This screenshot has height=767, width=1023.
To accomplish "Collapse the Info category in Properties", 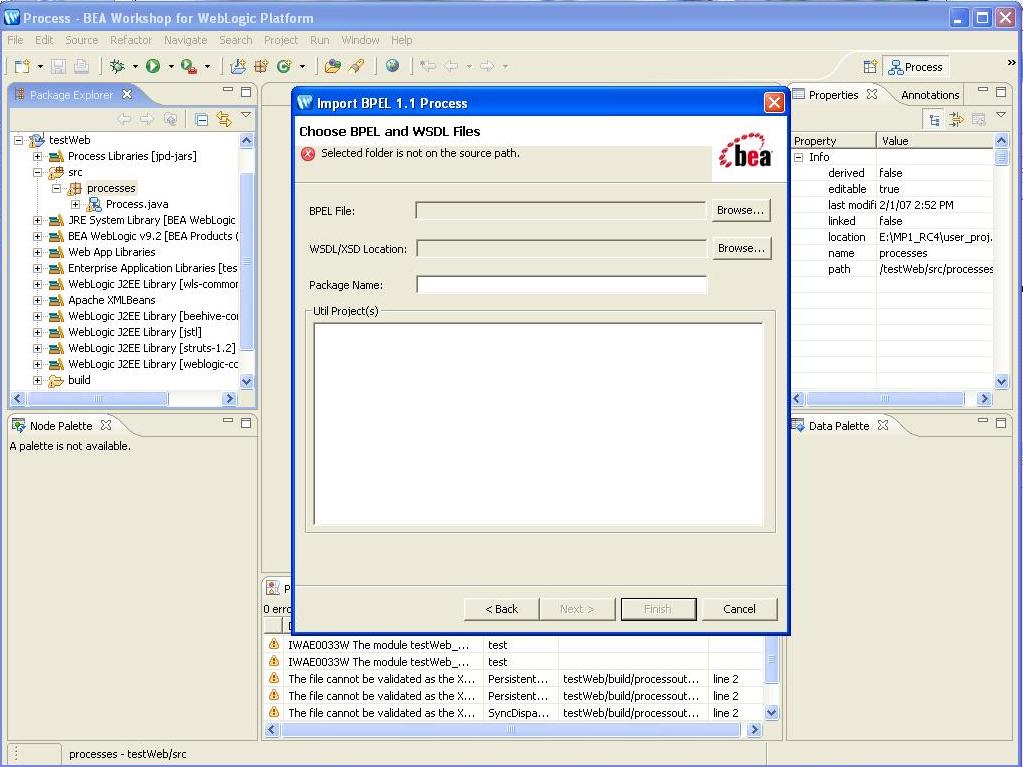I will 799,157.
